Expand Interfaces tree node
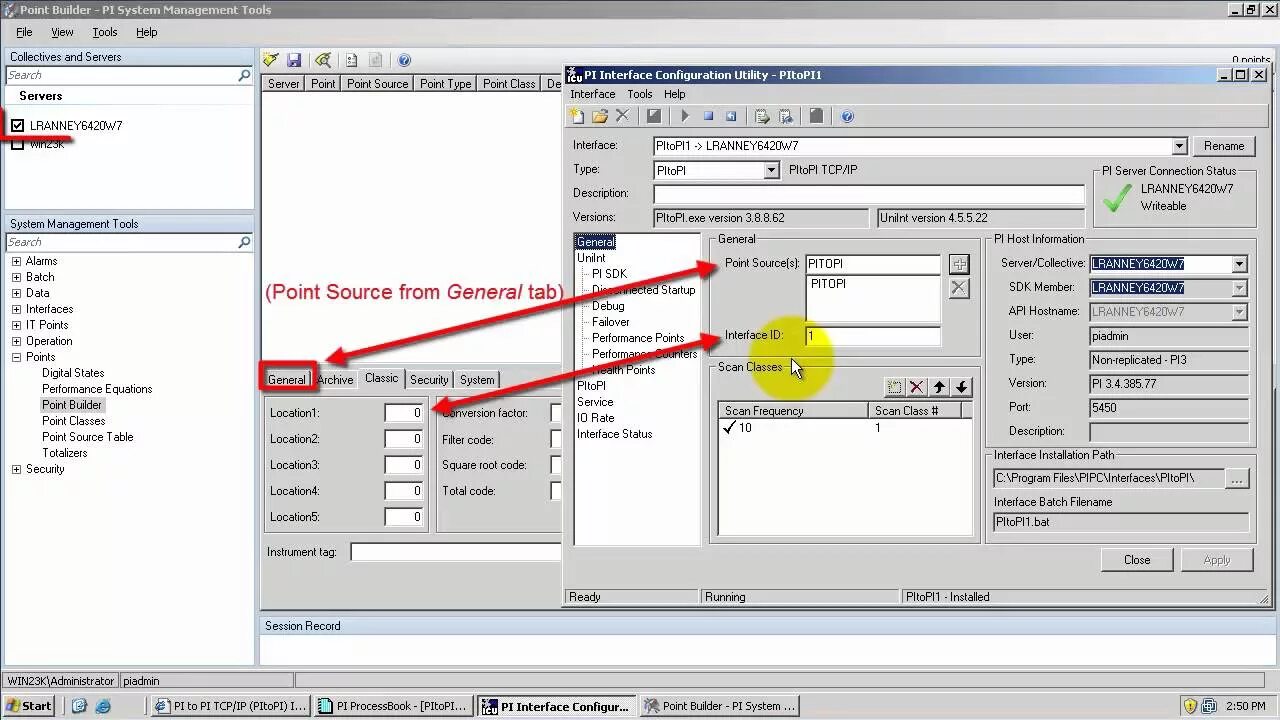The width and height of the screenshot is (1280, 720). click(16, 309)
